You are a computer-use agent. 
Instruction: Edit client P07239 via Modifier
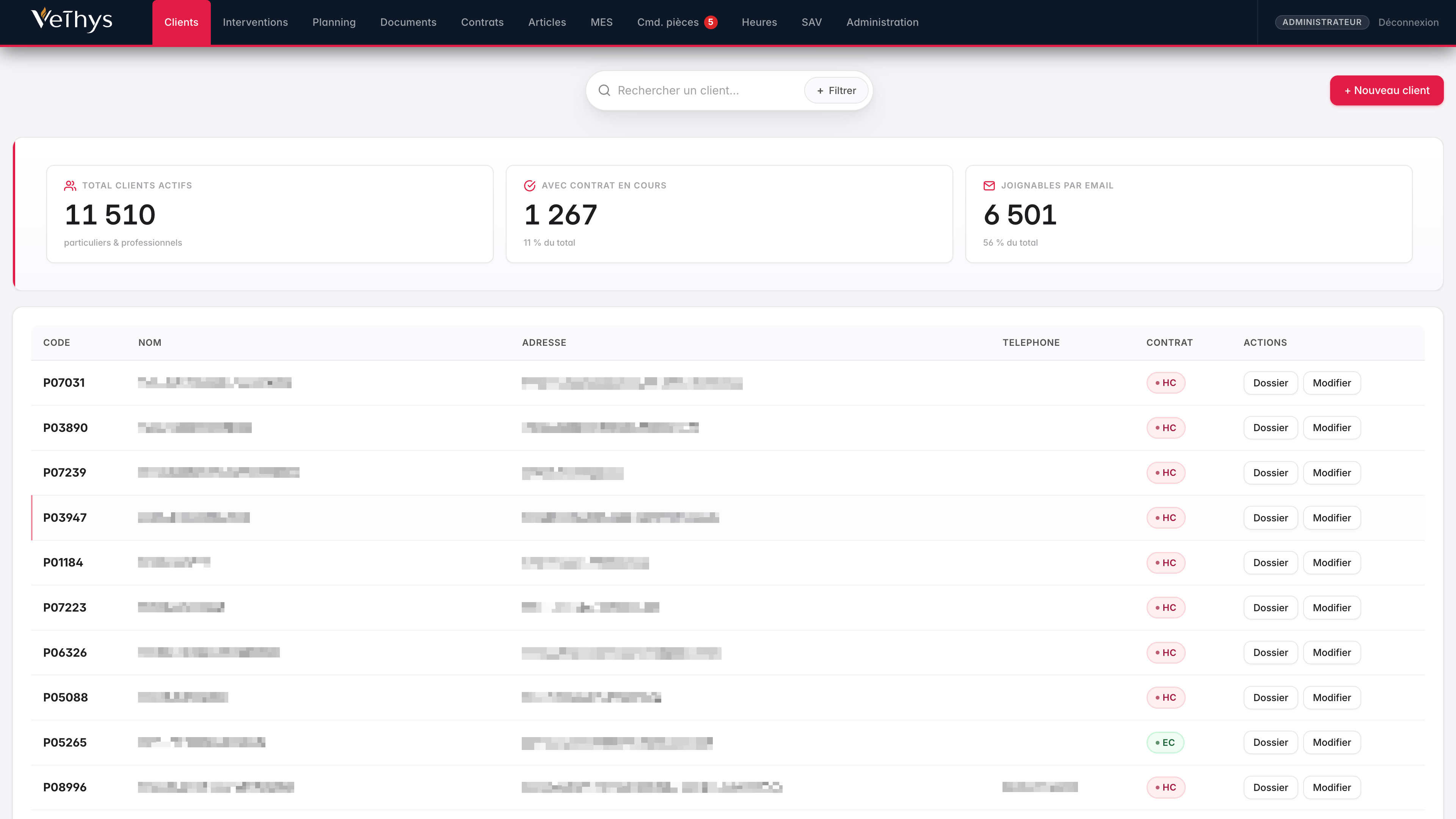pos(1332,472)
